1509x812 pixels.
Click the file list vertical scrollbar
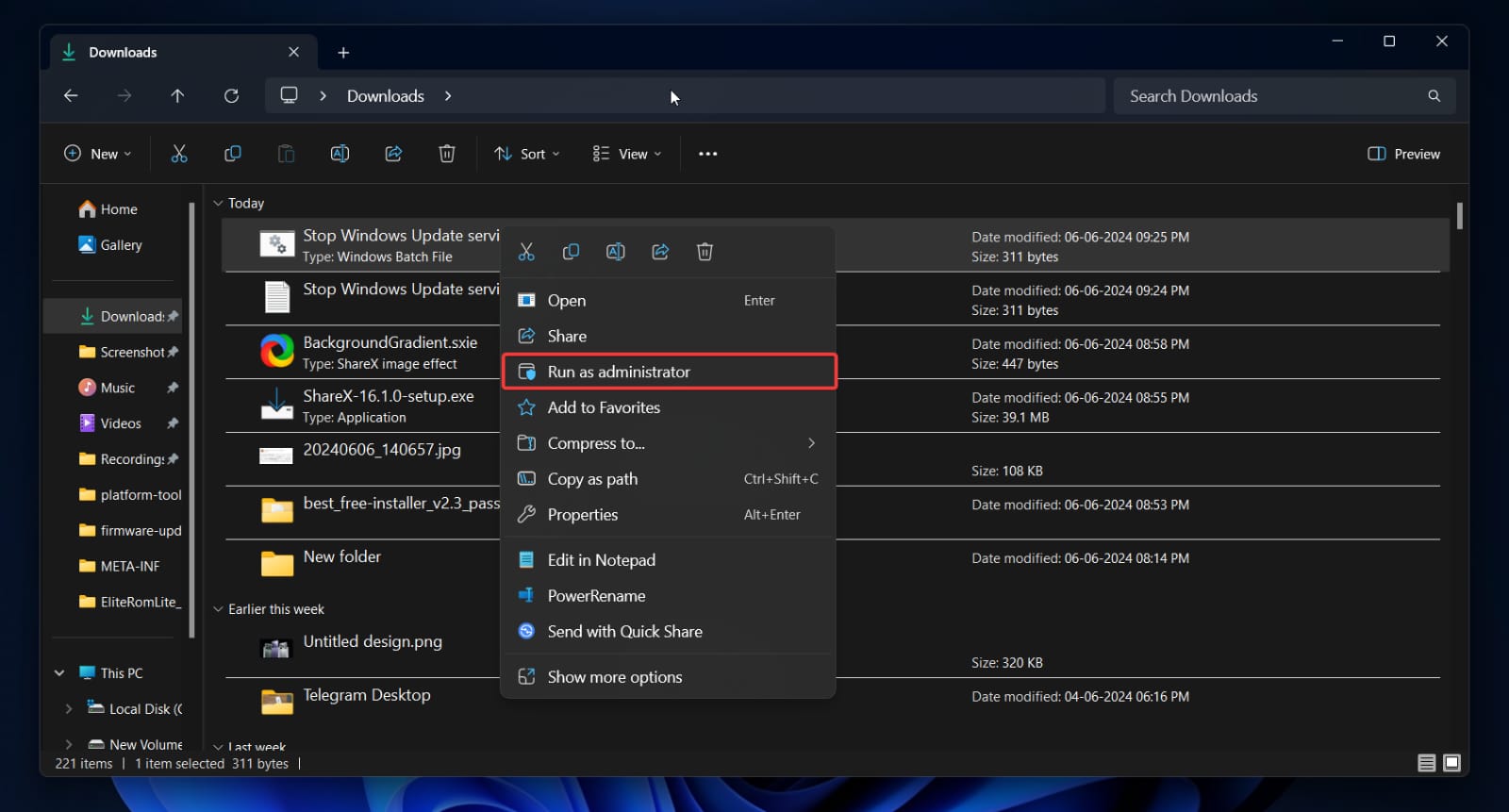coord(1459,216)
